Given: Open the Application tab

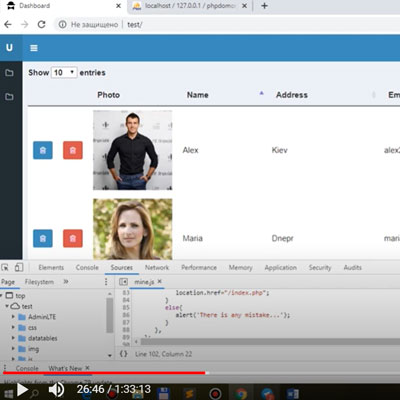Looking at the screenshot, I should coord(281,267).
